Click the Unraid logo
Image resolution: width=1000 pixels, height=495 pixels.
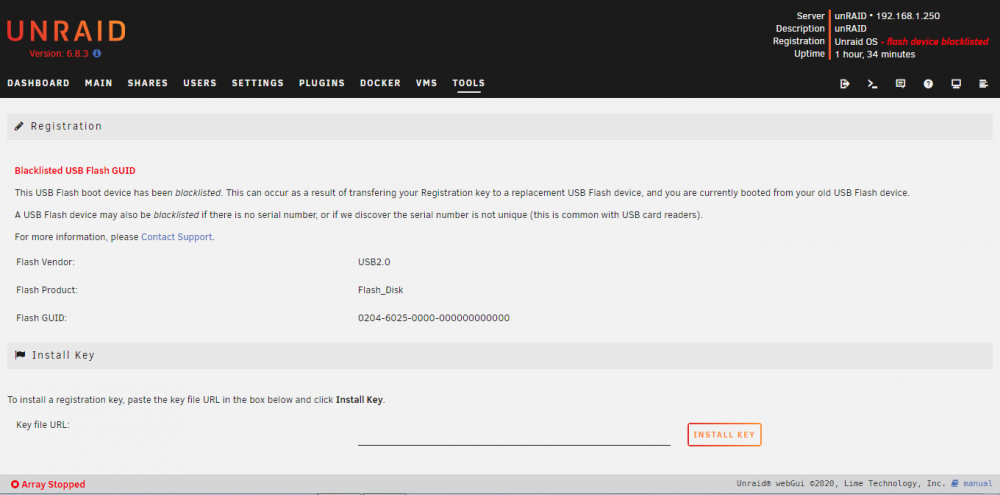(66, 31)
